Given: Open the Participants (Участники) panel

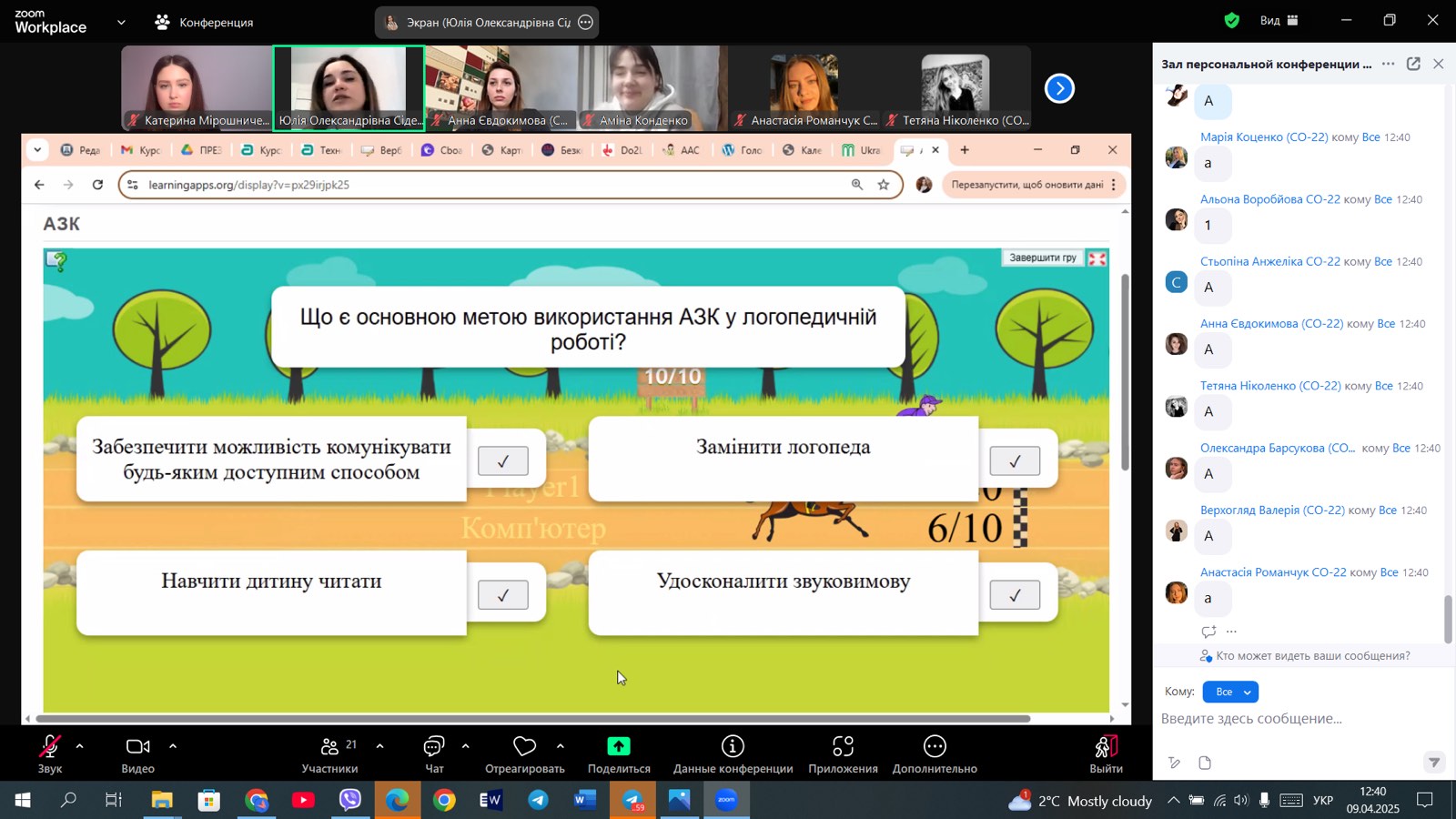Looking at the screenshot, I should 329,747.
